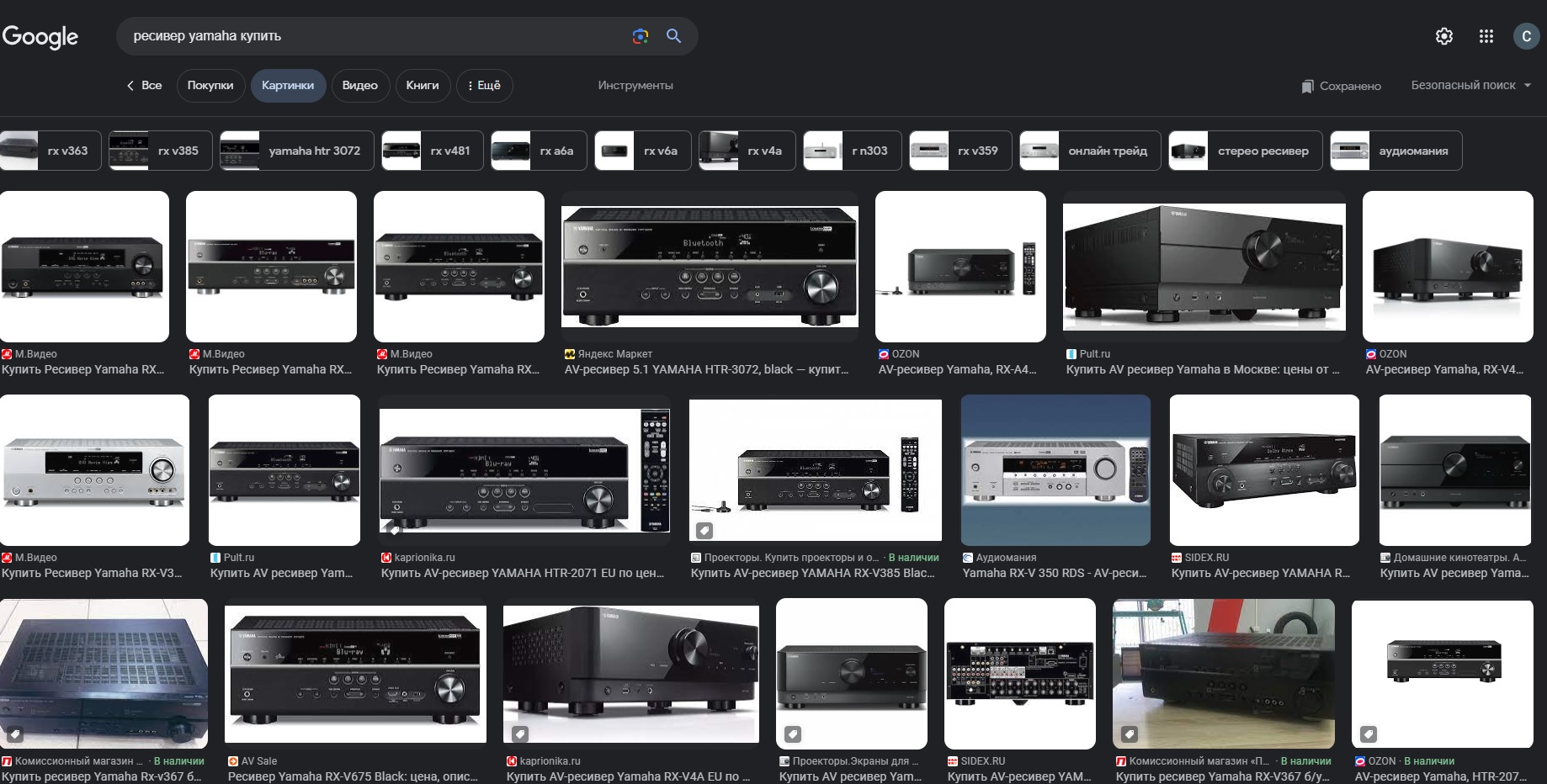Open Домашние кинотеатры receiver image
Image resolution: width=1547 pixels, height=784 pixels.
pyautogui.click(x=1455, y=470)
